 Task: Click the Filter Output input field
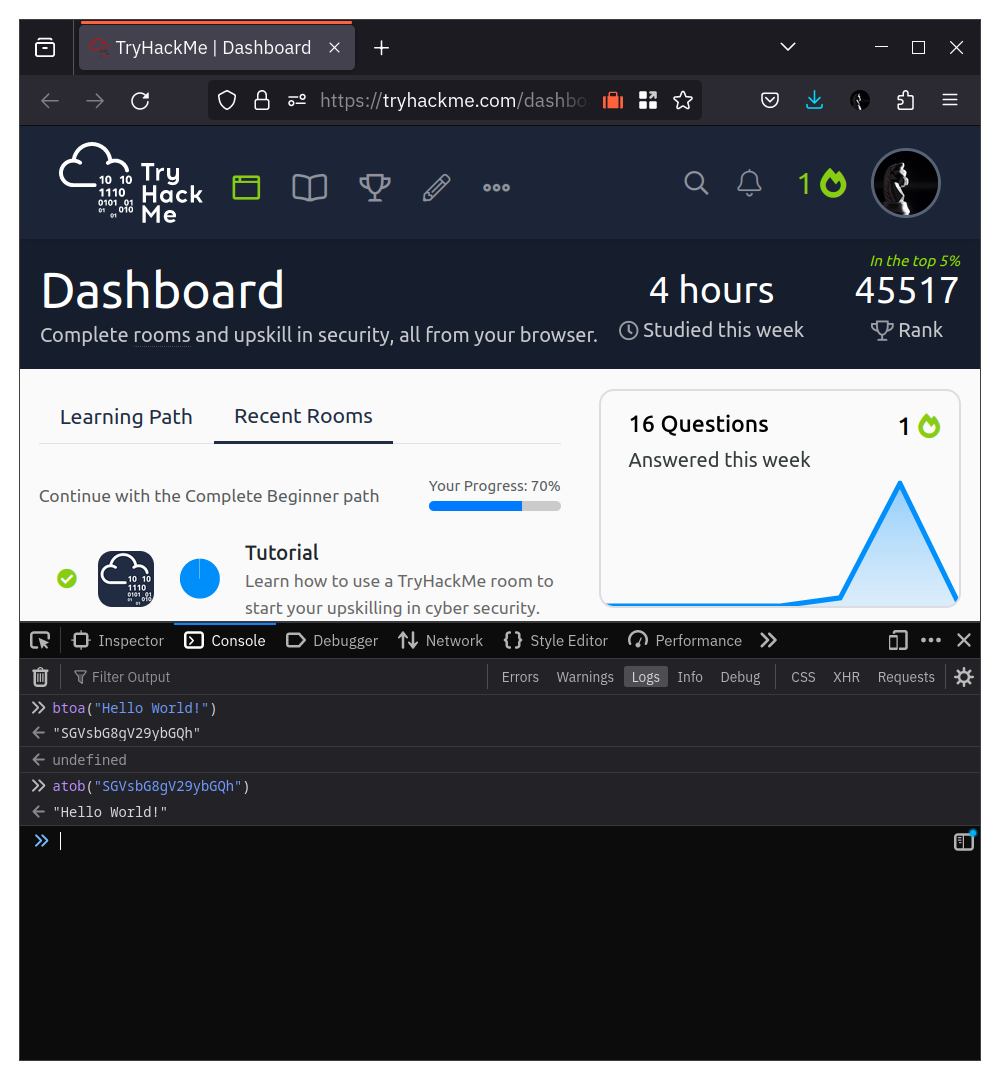(x=280, y=677)
